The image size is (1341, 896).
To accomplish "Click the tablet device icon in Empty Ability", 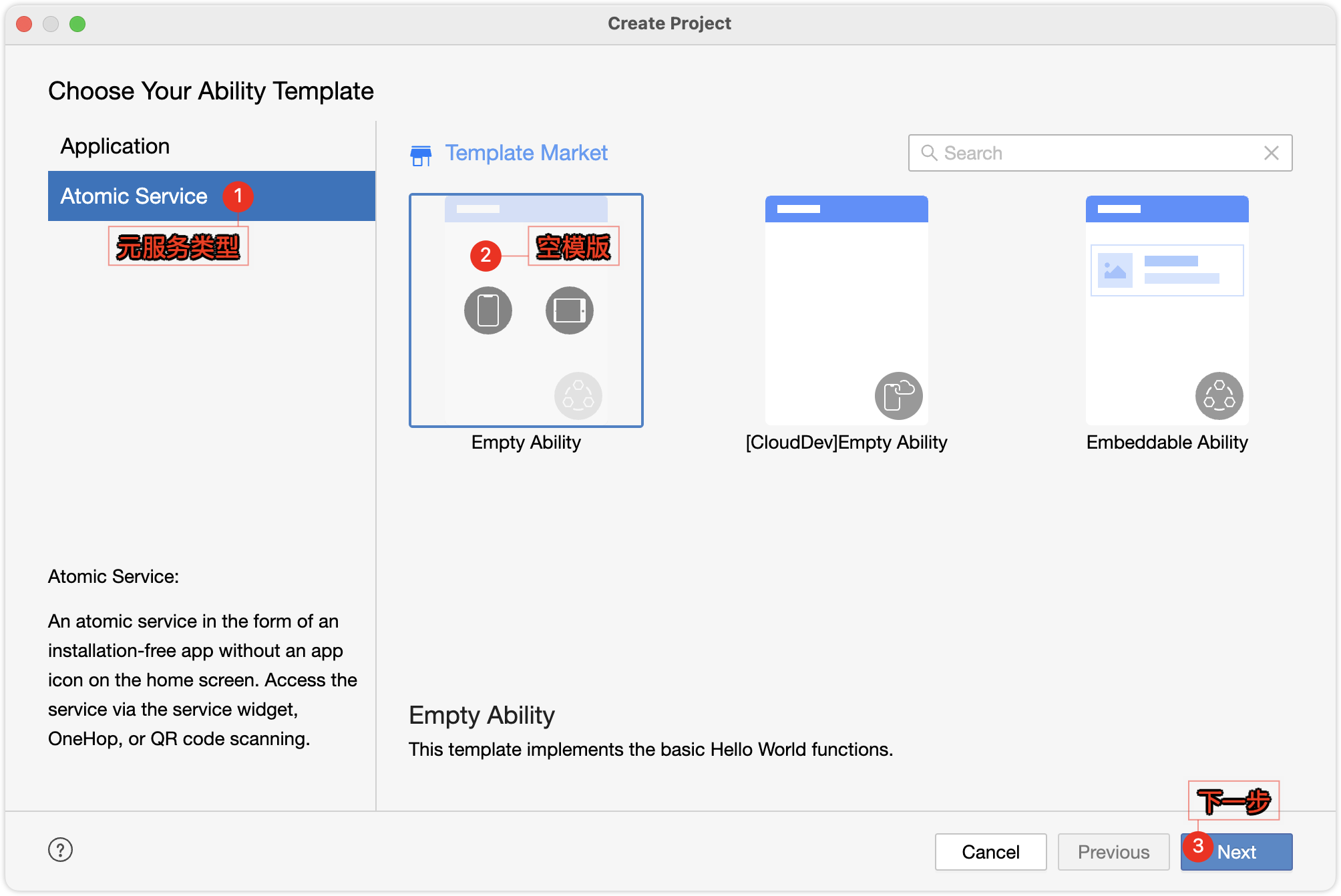I will [x=570, y=310].
